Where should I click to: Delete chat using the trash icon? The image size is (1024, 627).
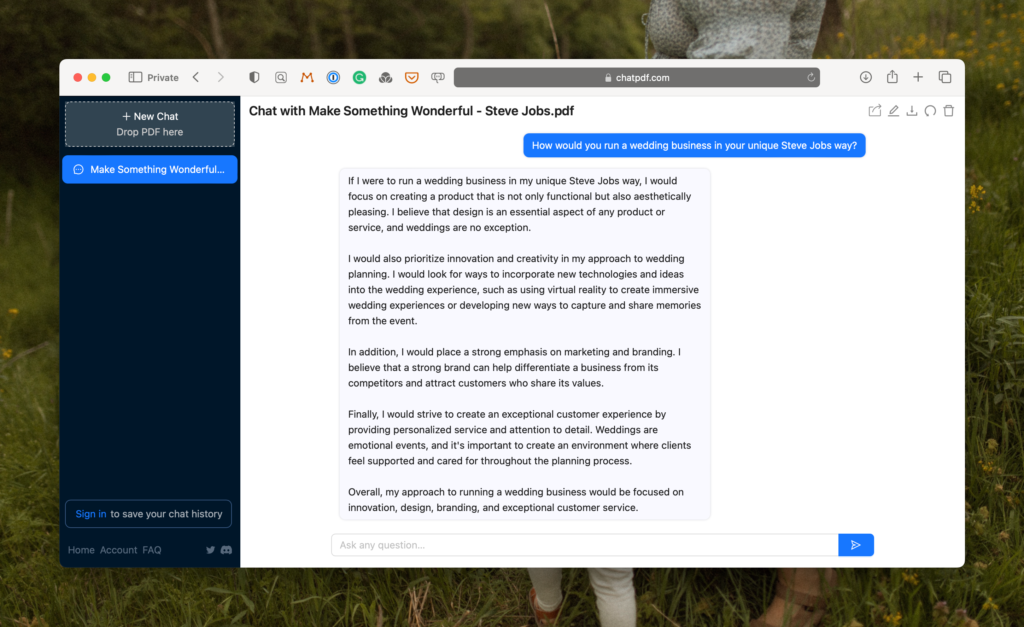click(949, 111)
